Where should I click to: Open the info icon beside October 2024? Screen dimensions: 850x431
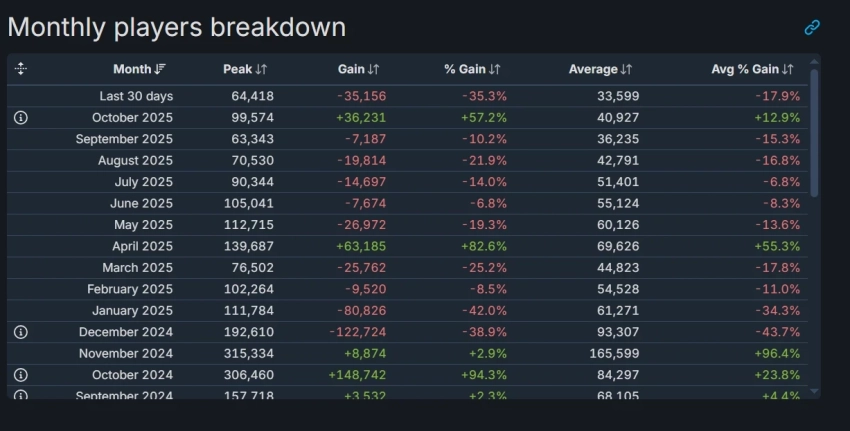pyautogui.click(x=21, y=375)
